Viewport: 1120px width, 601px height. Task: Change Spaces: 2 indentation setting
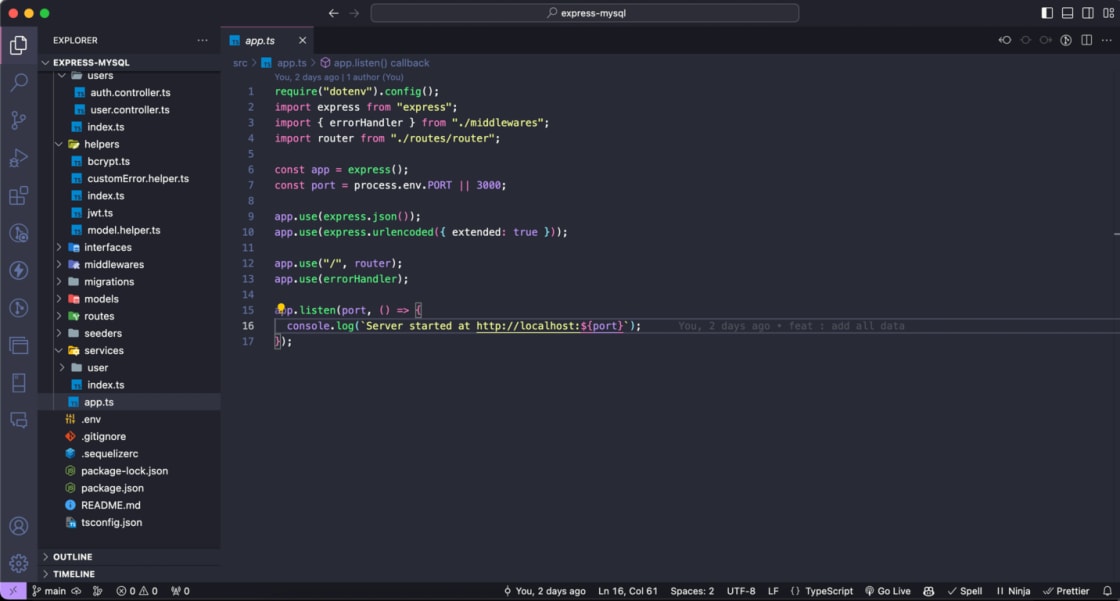pos(691,591)
